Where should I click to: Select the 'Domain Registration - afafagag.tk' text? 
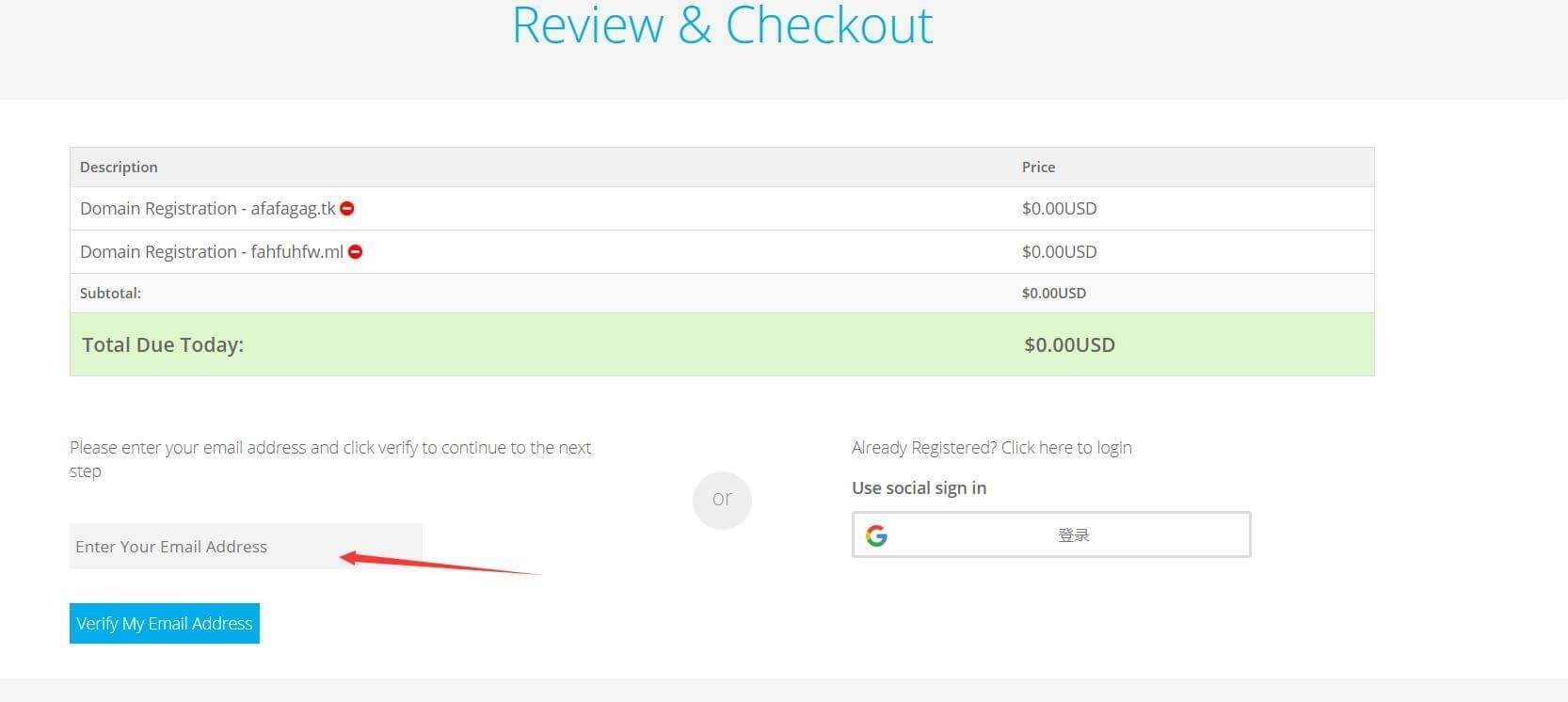coord(207,209)
